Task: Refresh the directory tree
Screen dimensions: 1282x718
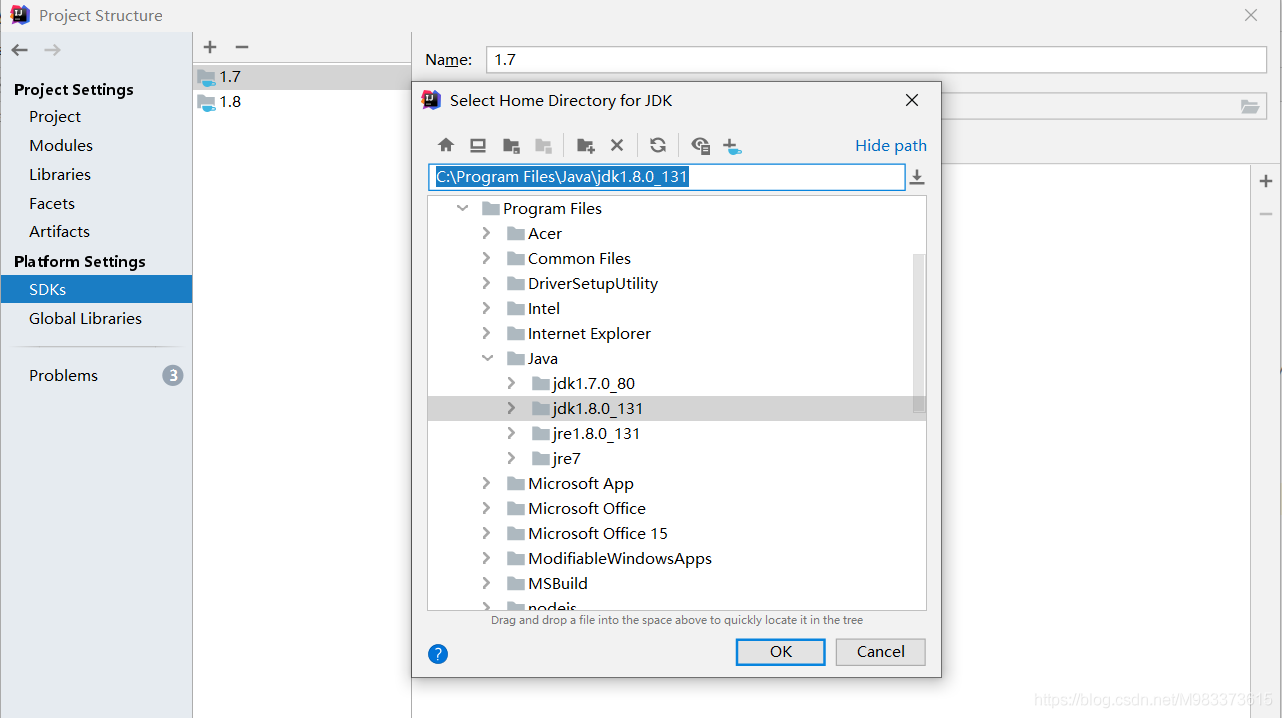Action: (657, 146)
